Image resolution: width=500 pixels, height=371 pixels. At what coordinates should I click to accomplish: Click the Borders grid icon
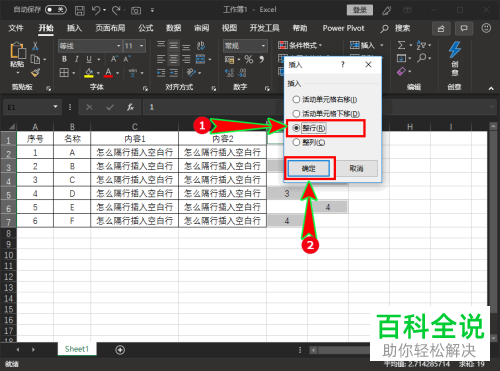pos(64,72)
